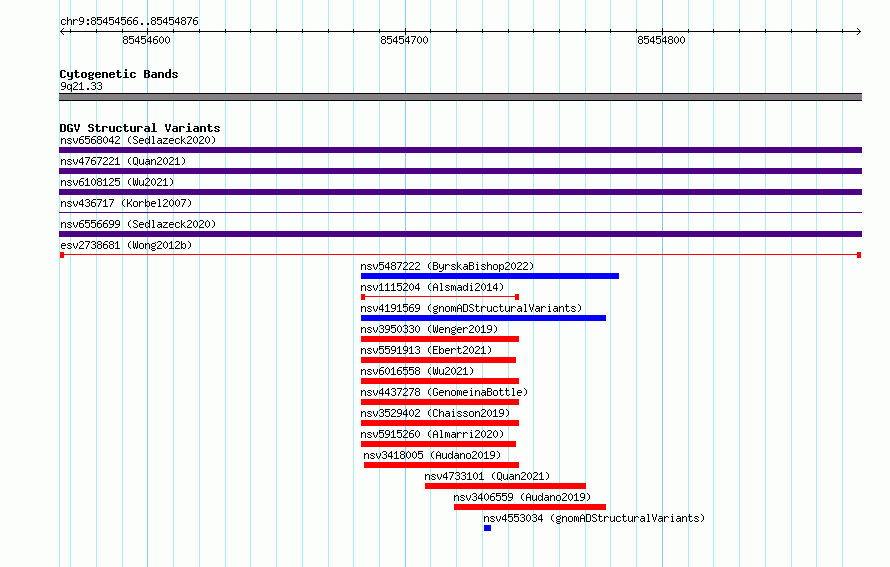Click the purple bar under nsv6108125
This screenshot has width=890, height=567.
click(460, 192)
